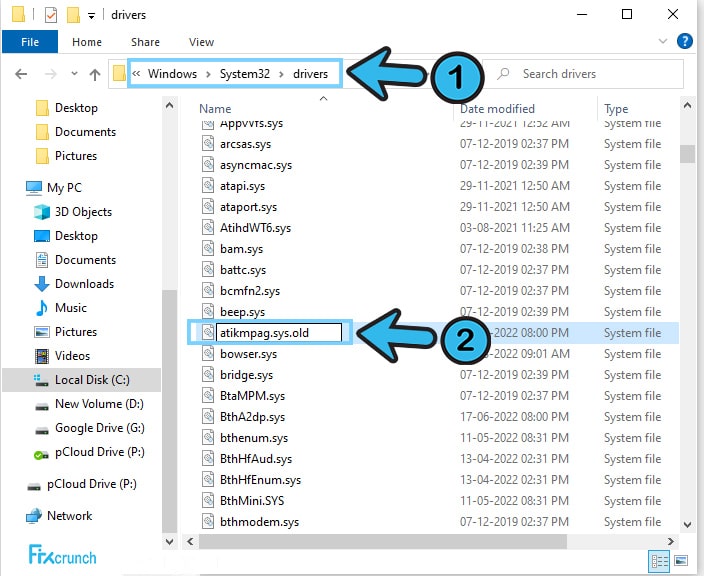Click the bowser.sys file icon
704x576 pixels.
207,354
